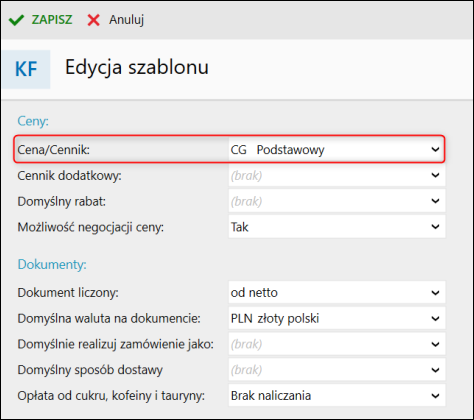The height and width of the screenshot is (420, 474).
Task: Click the Ceny section header
Action: pyautogui.click(x=33, y=121)
